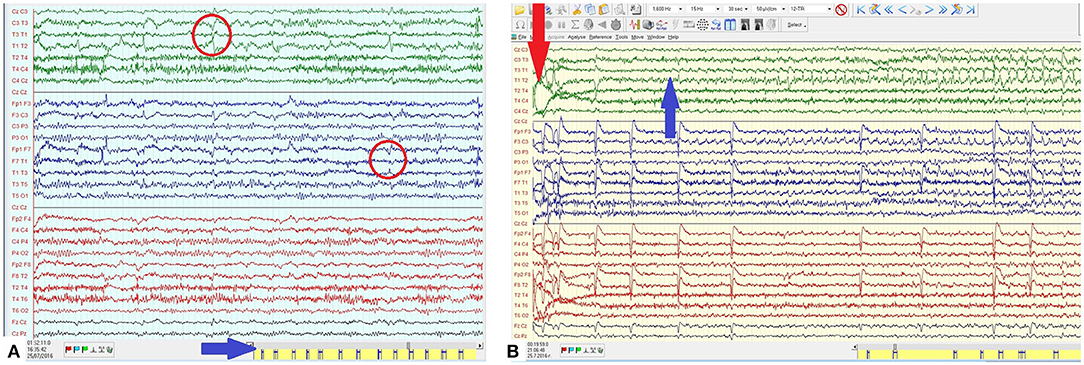This screenshot has height=365, width=1084.
Task: Open the Analyse menu
Action: [x=577, y=37]
